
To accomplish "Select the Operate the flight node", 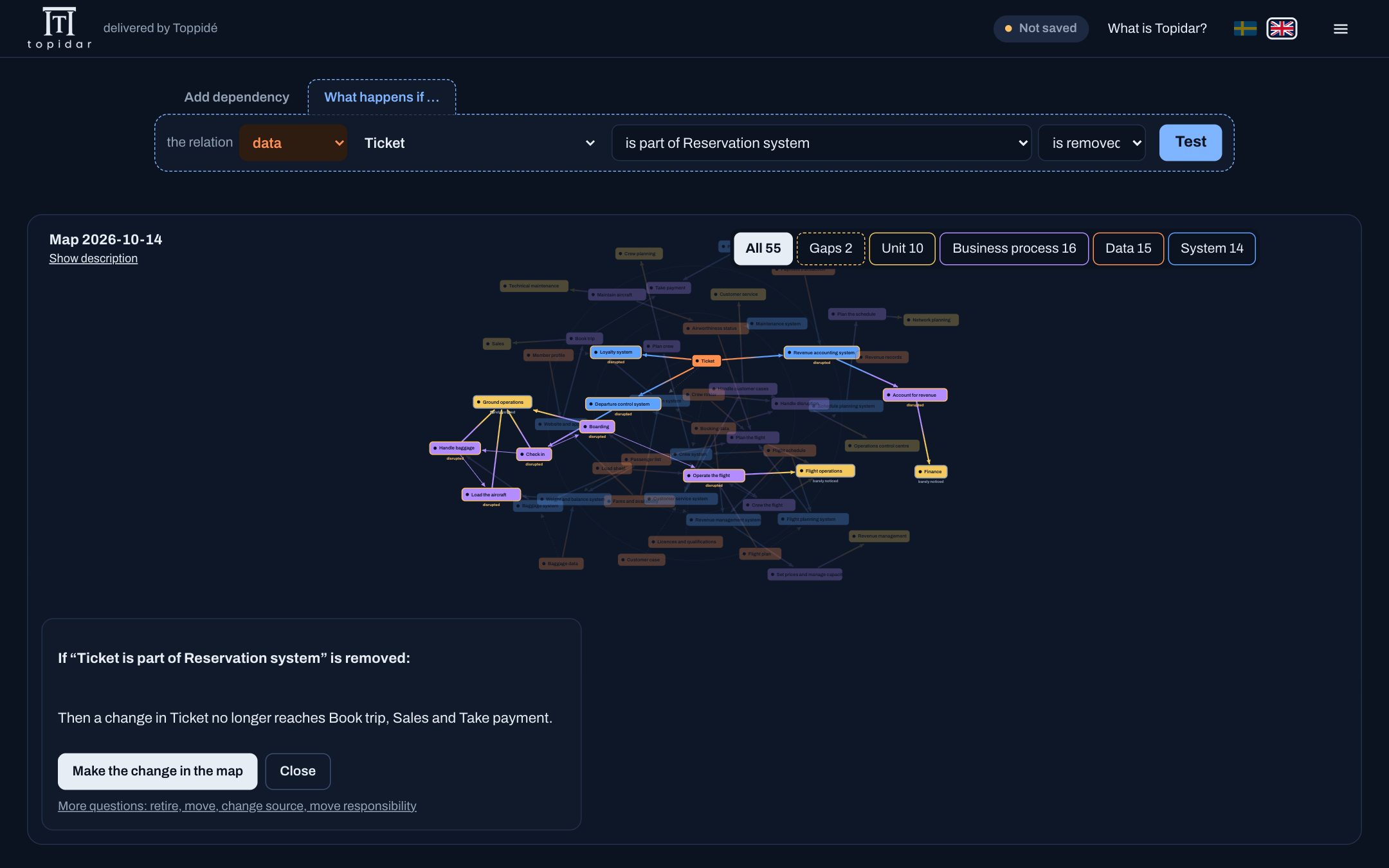I will [x=714, y=475].
